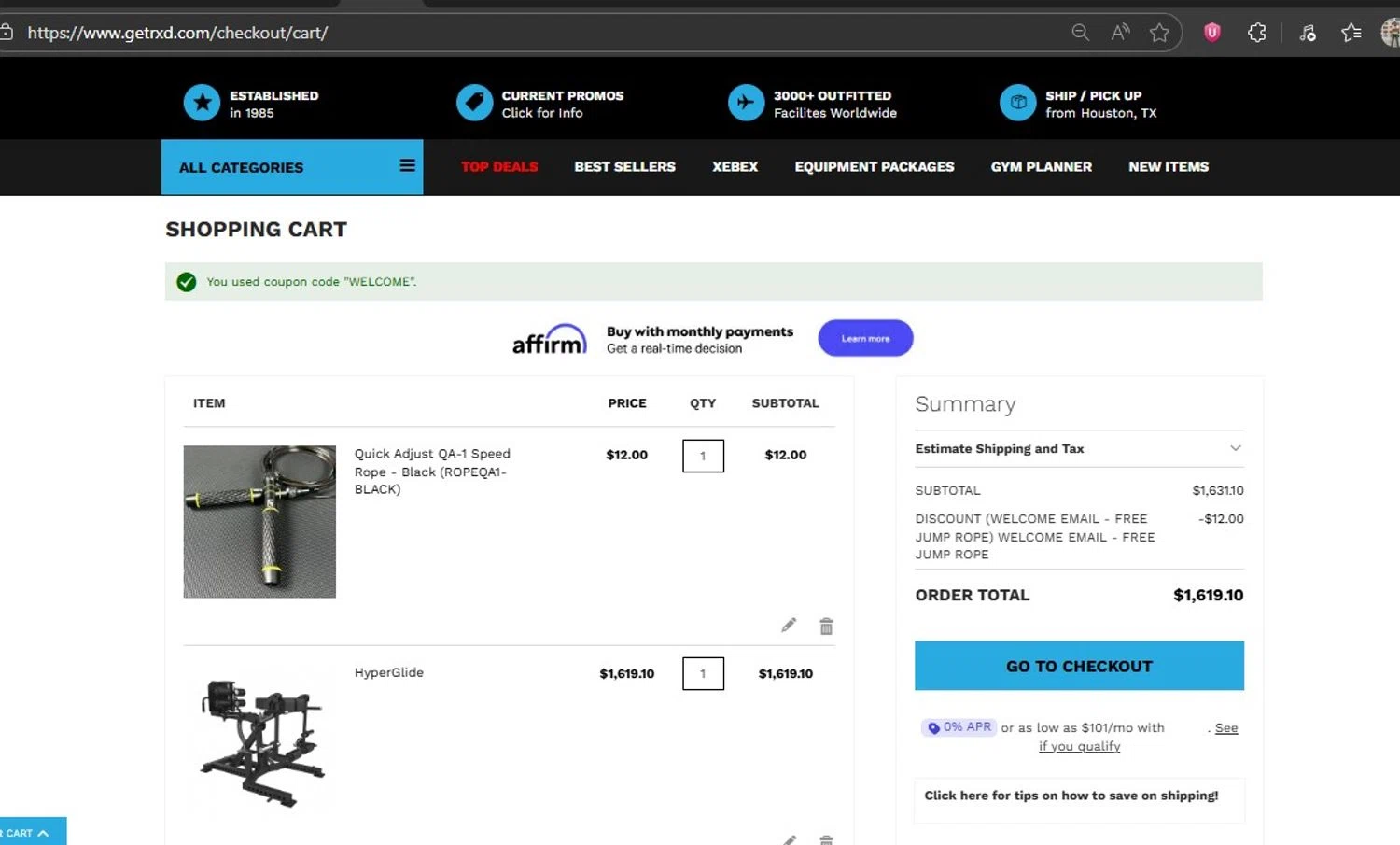Click the browser address bar URL
Viewport: 1400px width, 845px height.
click(177, 33)
